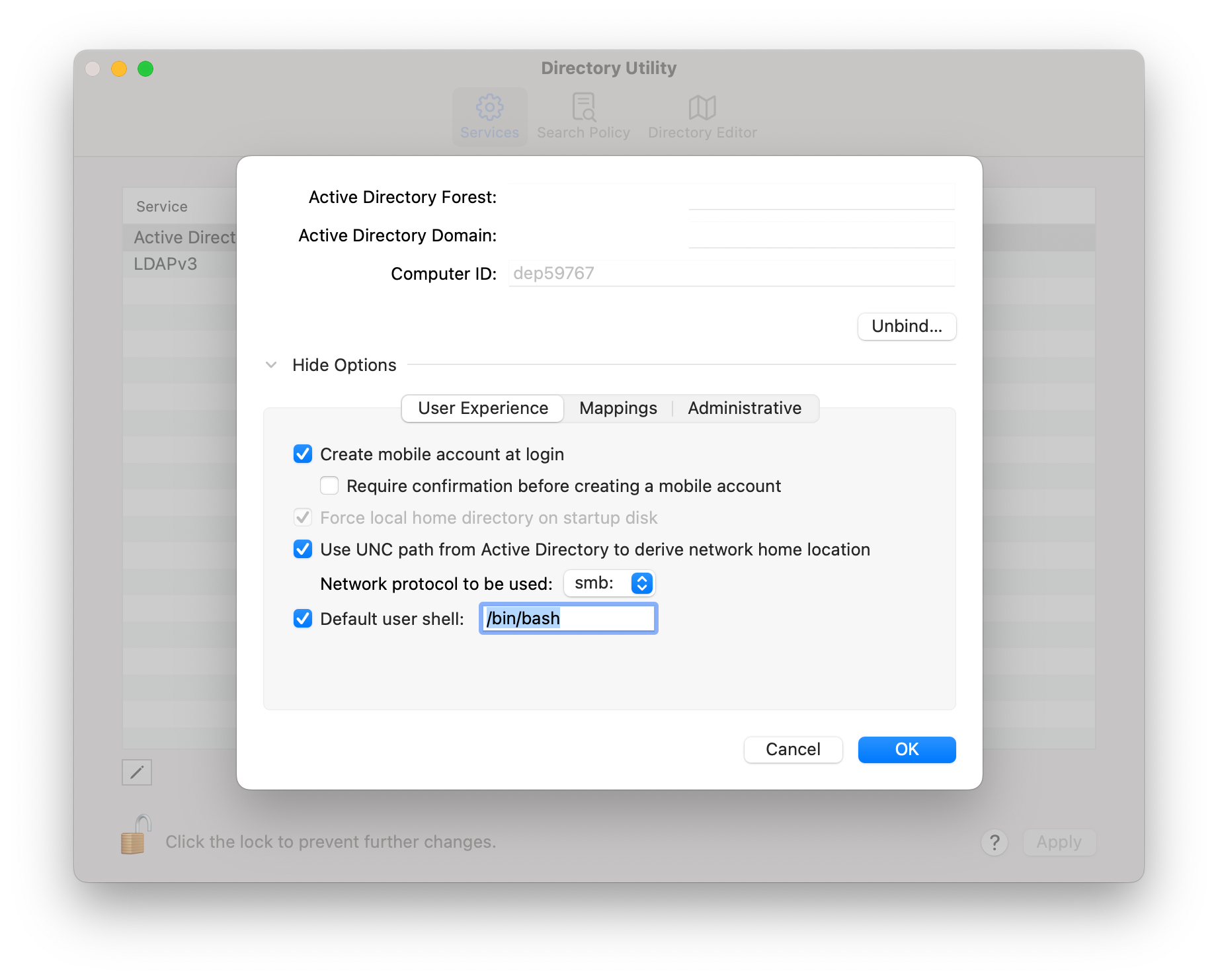Toggle Create mobile account at login
This screenshot has height=980, width=1218.
point(303,454)
